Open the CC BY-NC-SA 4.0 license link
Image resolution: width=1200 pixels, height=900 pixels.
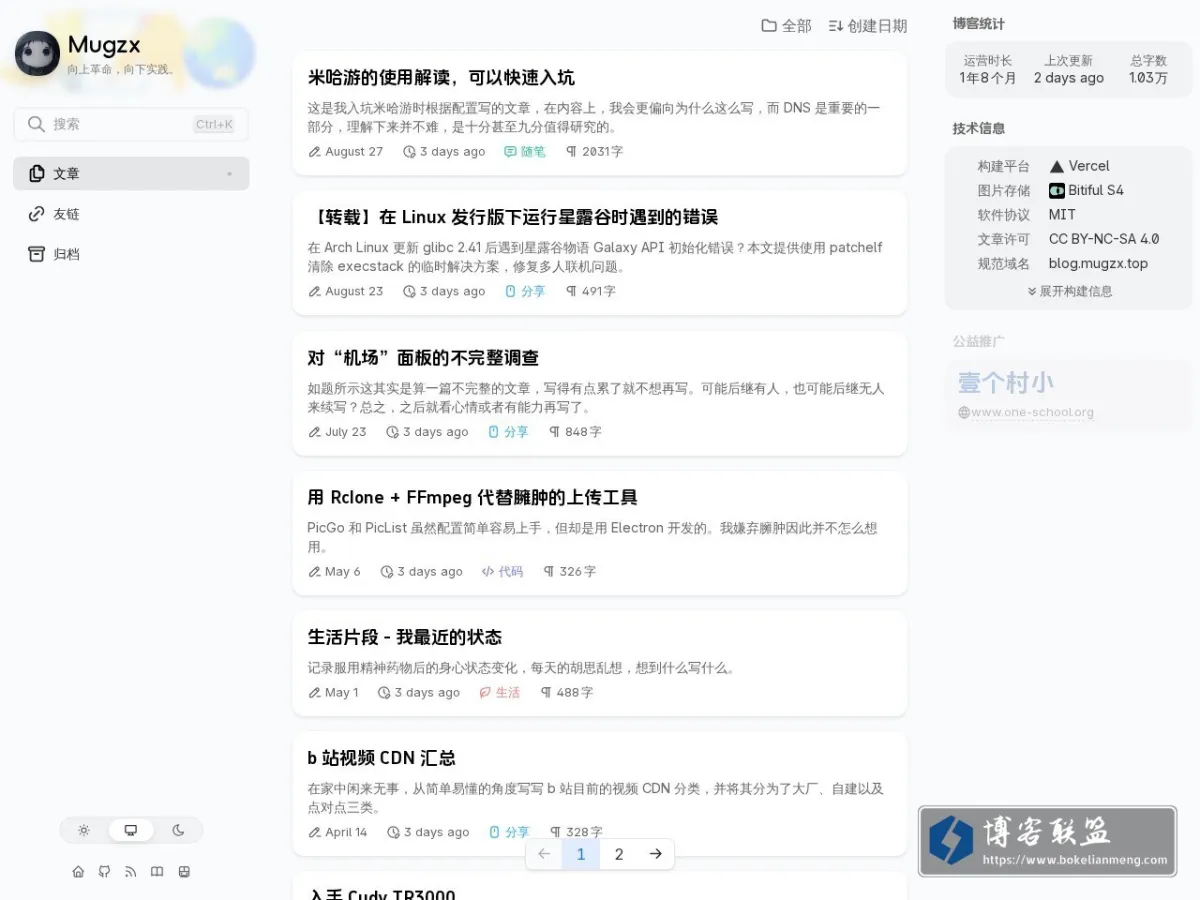[1104, 239]
